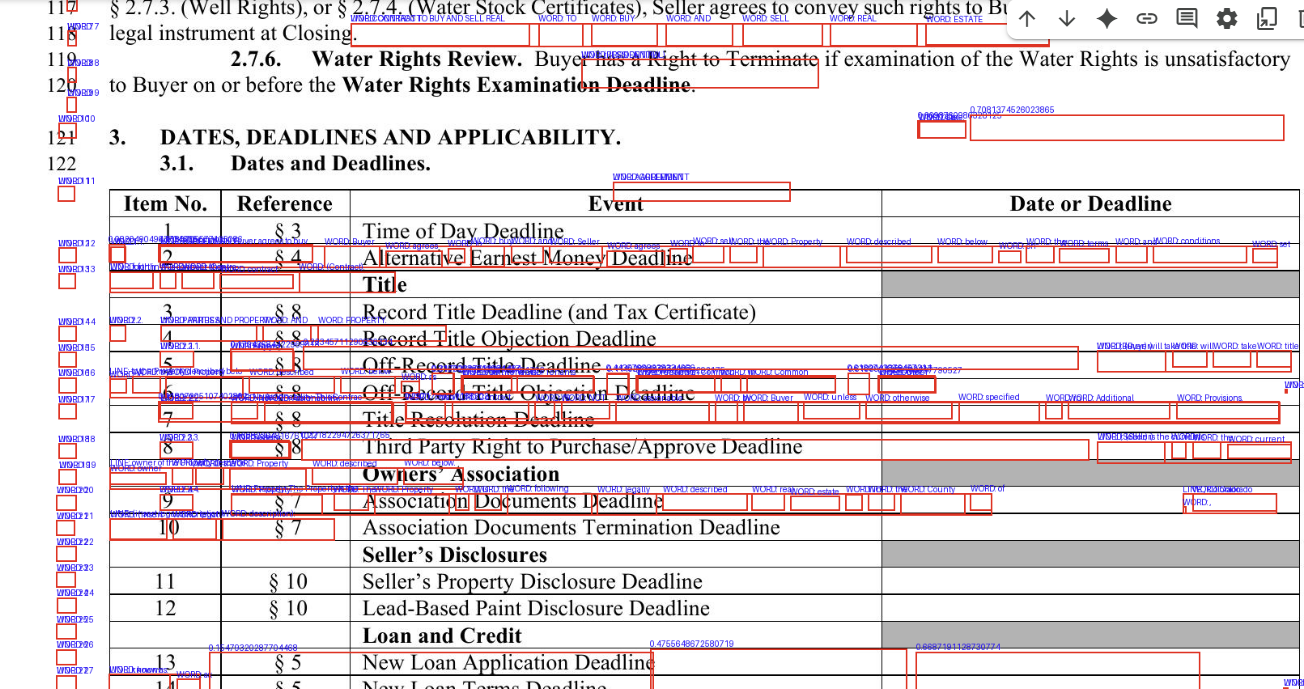Screen dimensions: 1304x689
Task: Click the bold "Water Rights Examination Deadline" phrase
Action: click(x=517, y=85)
